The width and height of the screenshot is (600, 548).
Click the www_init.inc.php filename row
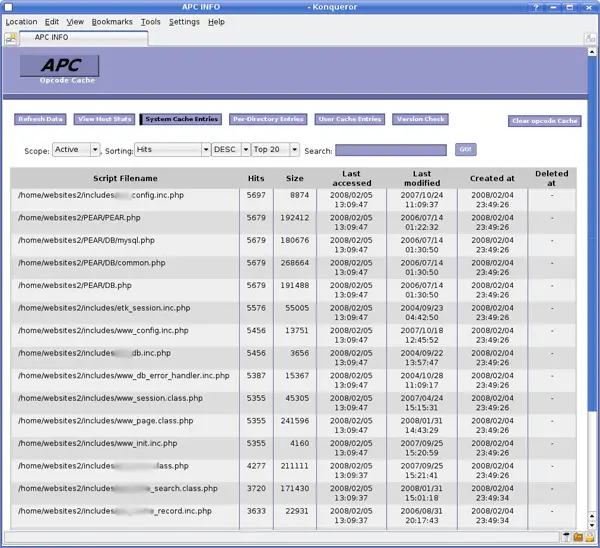[x=98, y=444]
